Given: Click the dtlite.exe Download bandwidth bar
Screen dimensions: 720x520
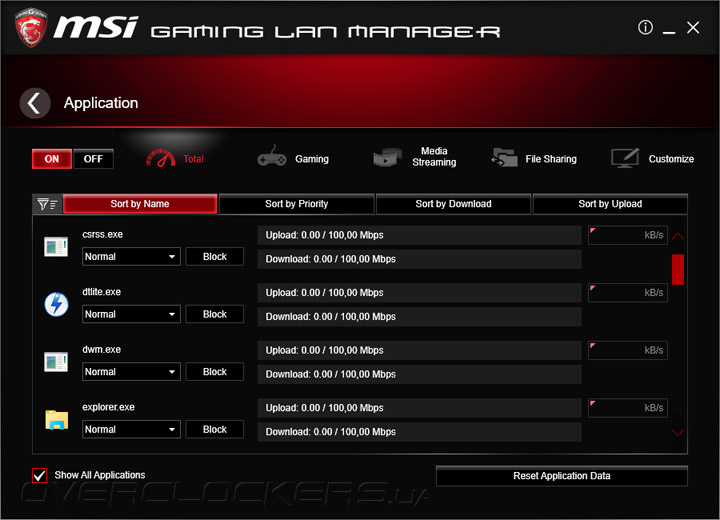Looking at the screenshot, I should (419, 317).
